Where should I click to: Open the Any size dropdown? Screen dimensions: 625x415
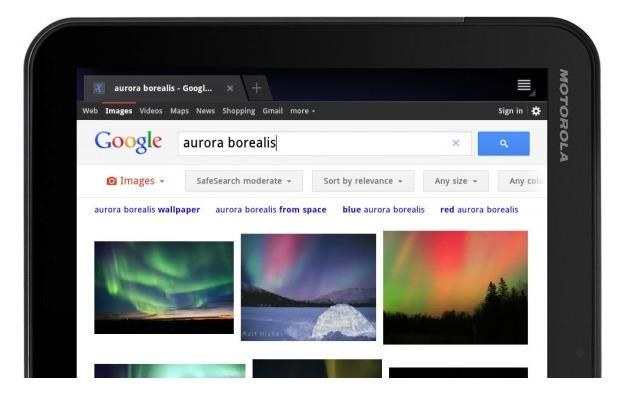pyautogui.click(x=456, y=181)
